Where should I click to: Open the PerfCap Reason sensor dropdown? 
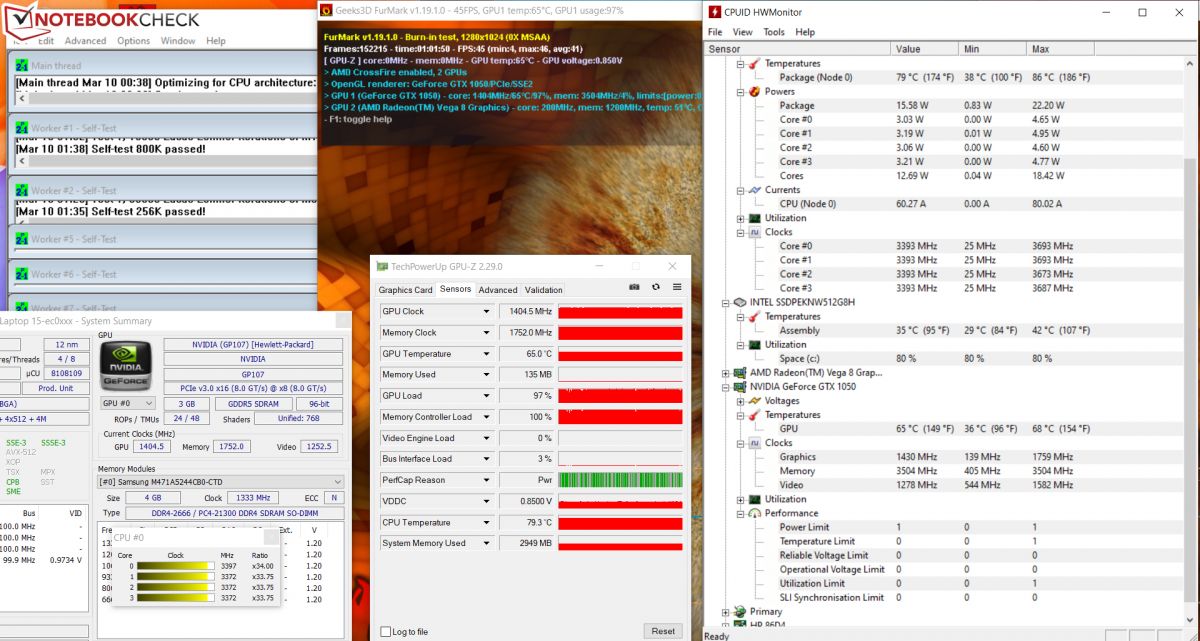(x=486, y=480)
